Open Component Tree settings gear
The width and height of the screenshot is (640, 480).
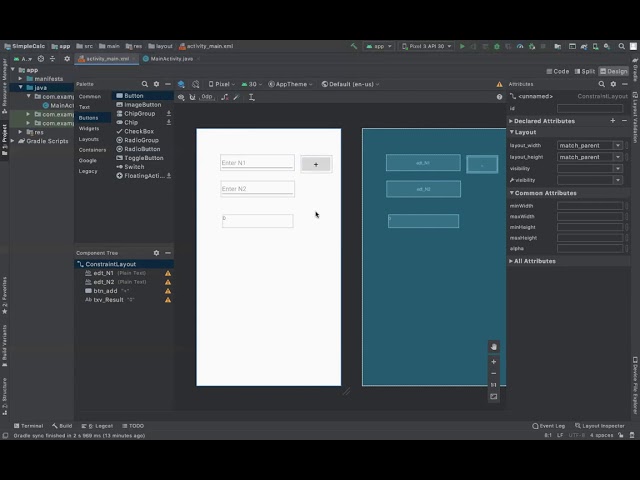point(156,253)
